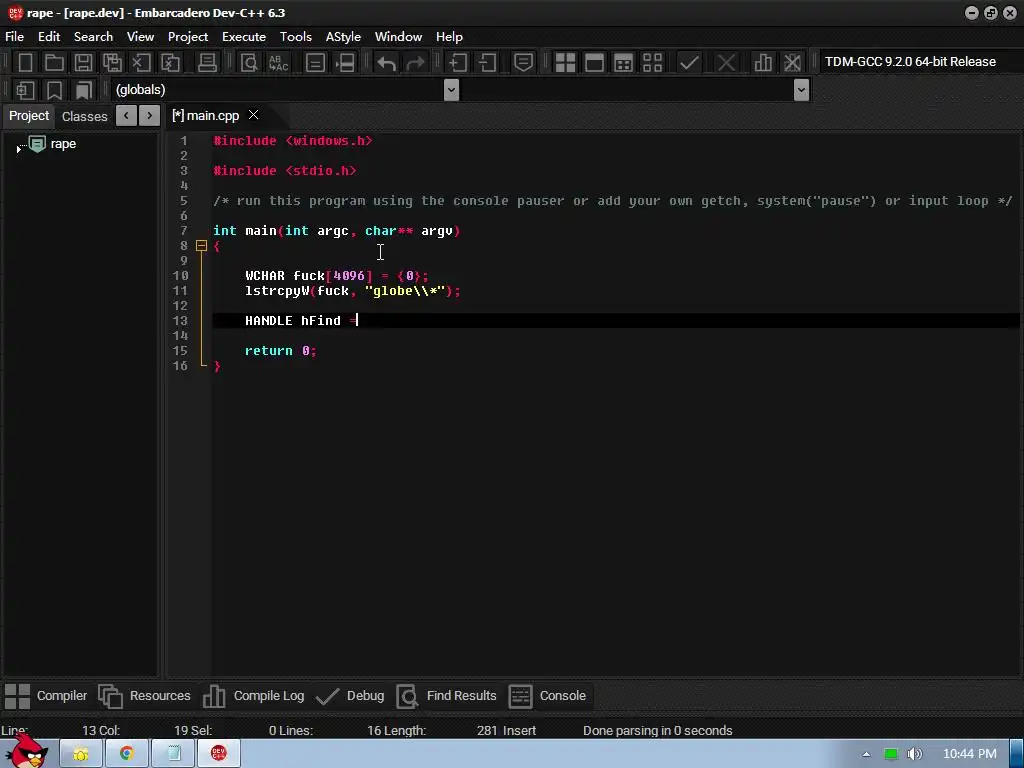Open the Debug bottom panel tab
This screenshot has height=768, width=1024.
click(349, 696)
